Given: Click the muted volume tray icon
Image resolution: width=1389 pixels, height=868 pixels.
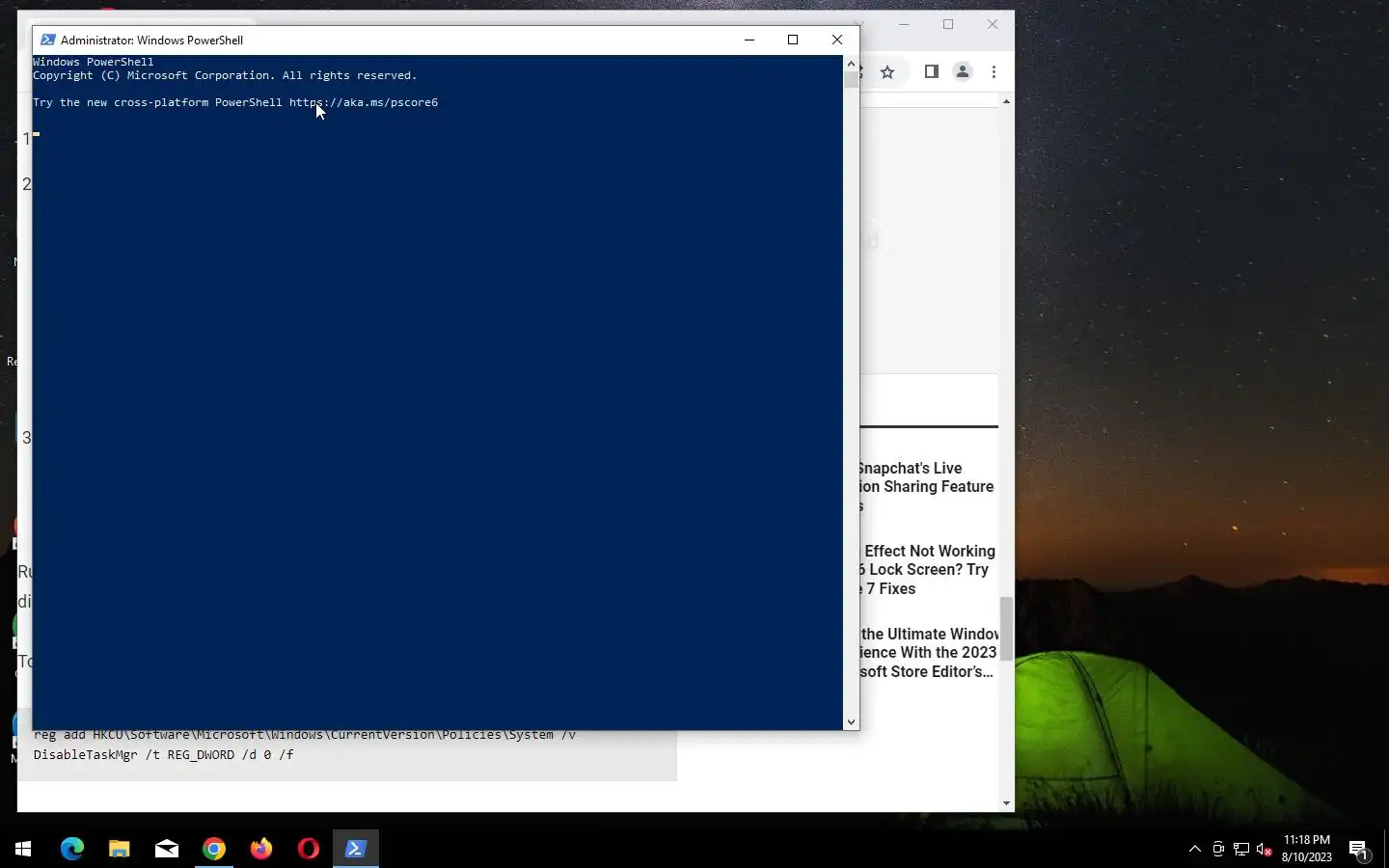Looking at the screenshot, I should tap(1265, 849).
